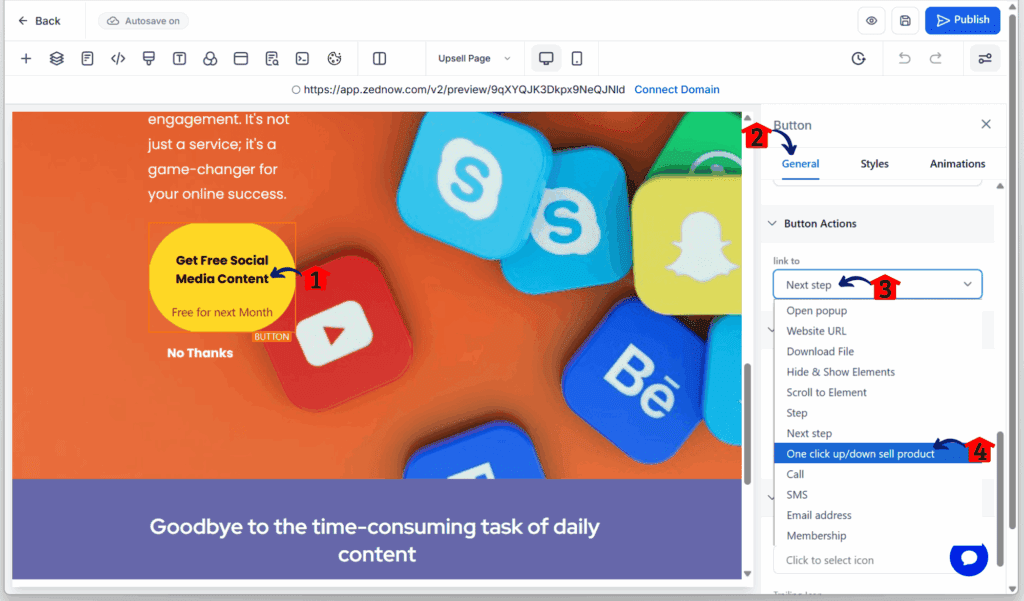The height and width of the screenshot is (601, 1024).
Task: Toggle the split columns view icon
Action: [379, 59]
